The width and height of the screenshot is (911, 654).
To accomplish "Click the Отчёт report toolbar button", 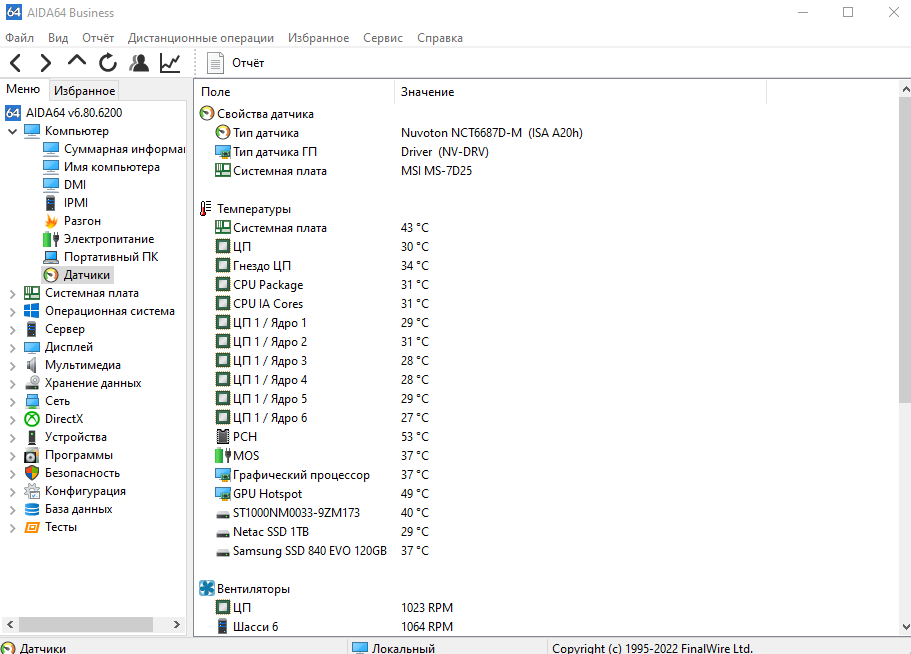I will tap(236, 63).
